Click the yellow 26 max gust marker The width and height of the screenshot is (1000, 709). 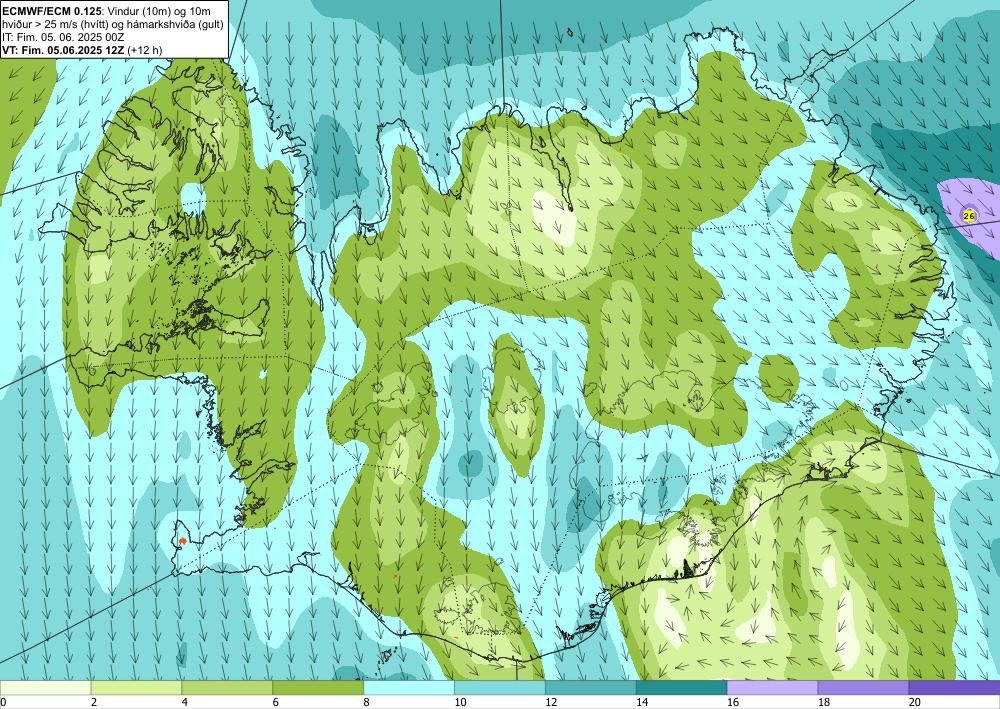click(x=969, y=216)
